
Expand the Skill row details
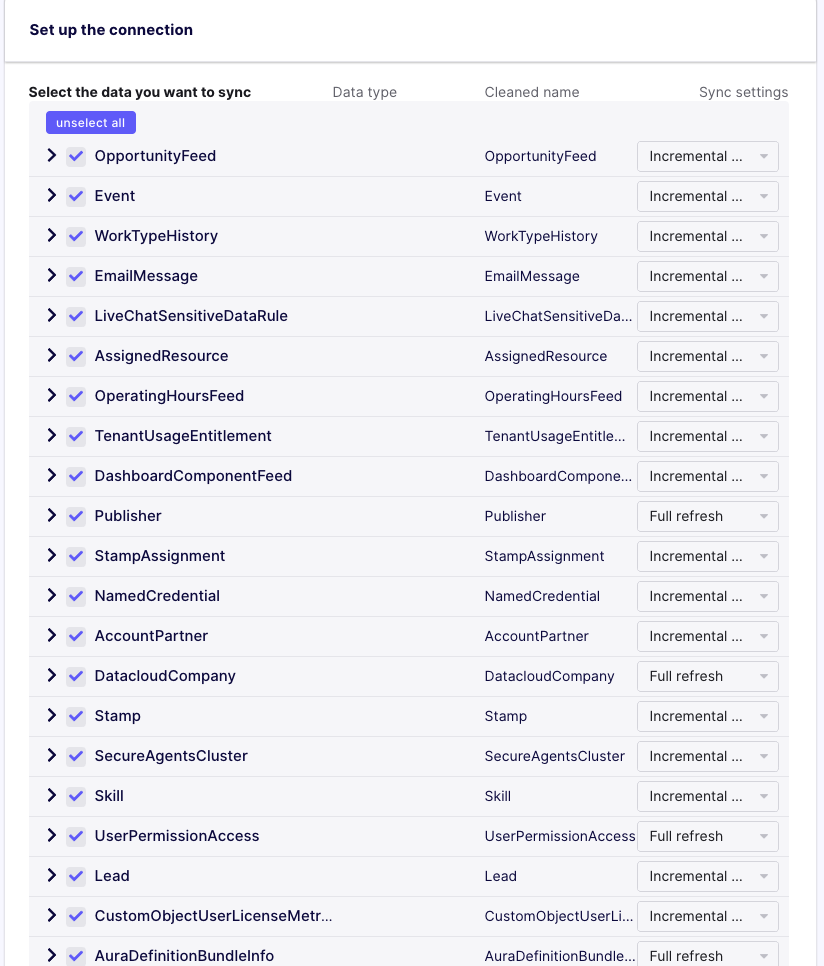(51, 796)
